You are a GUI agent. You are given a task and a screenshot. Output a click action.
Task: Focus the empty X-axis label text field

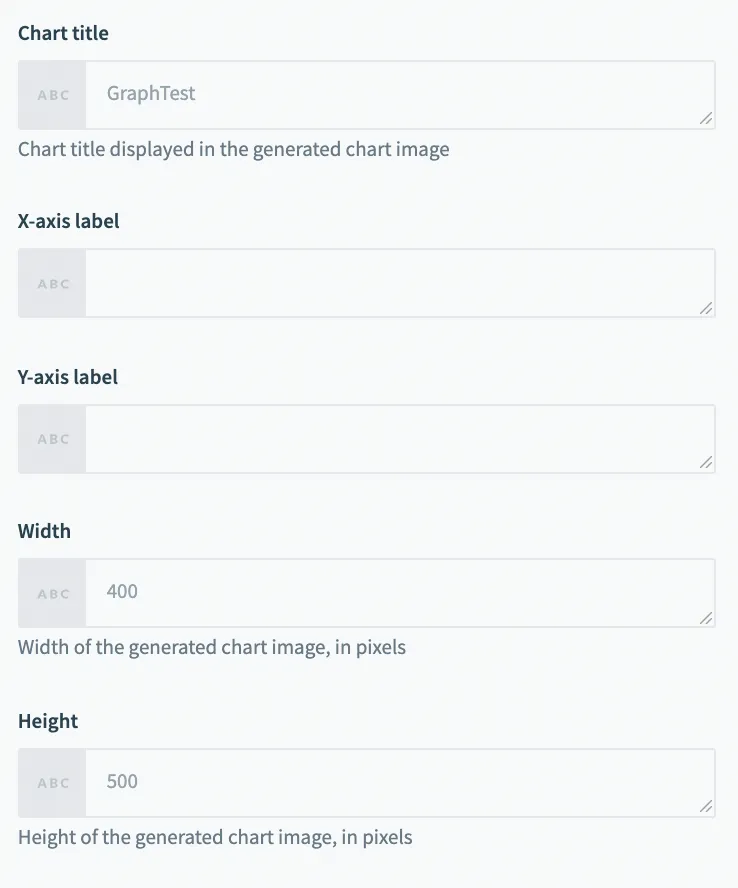point(398,283)
